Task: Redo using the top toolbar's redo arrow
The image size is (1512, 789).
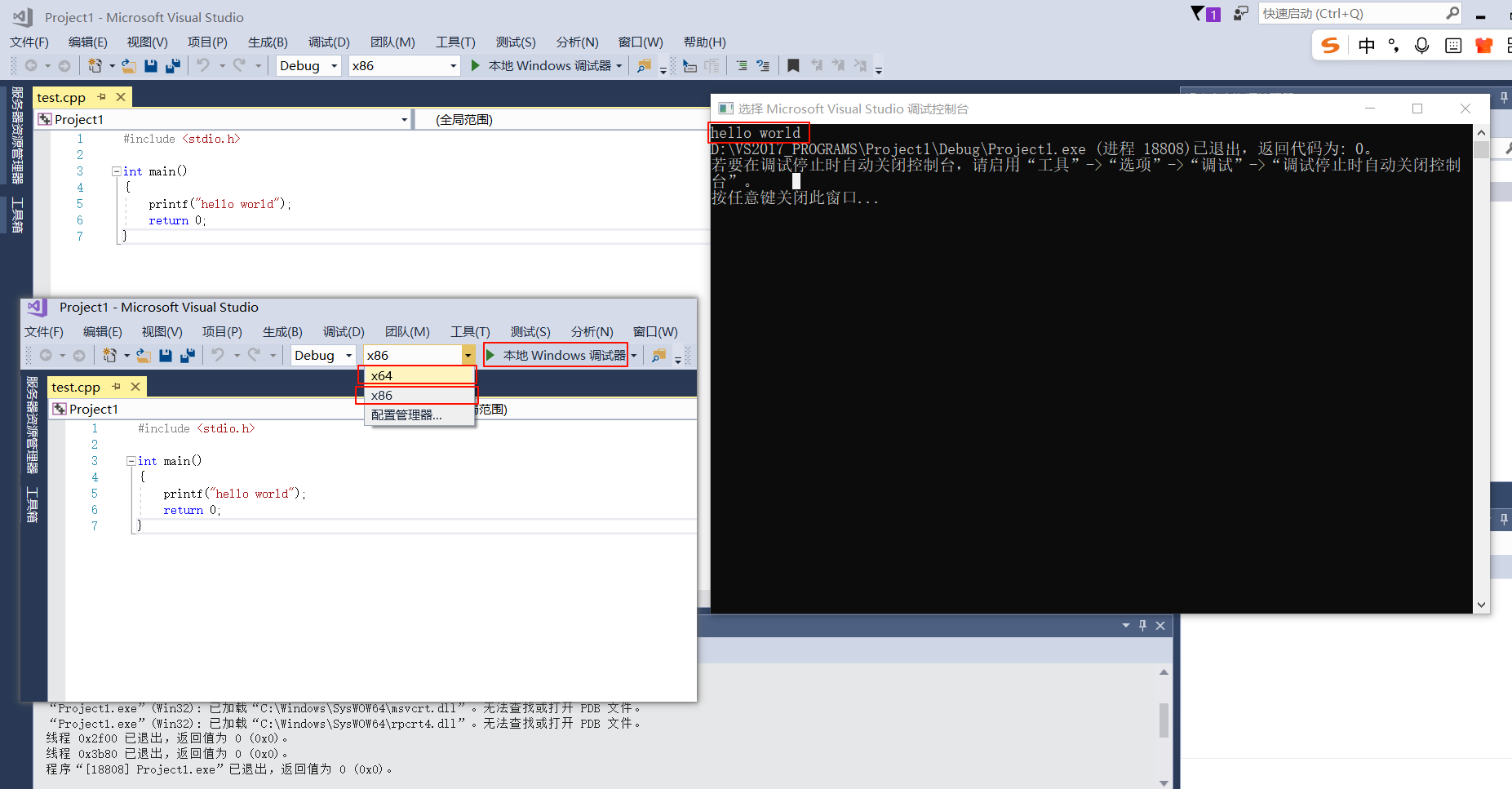Action: (x=239, y=65)
